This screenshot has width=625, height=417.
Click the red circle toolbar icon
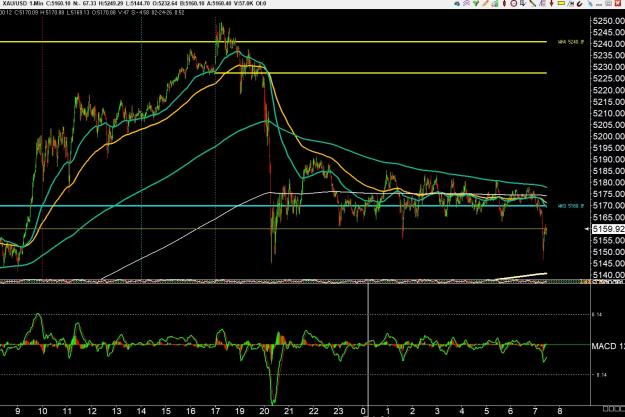point(514,3)
